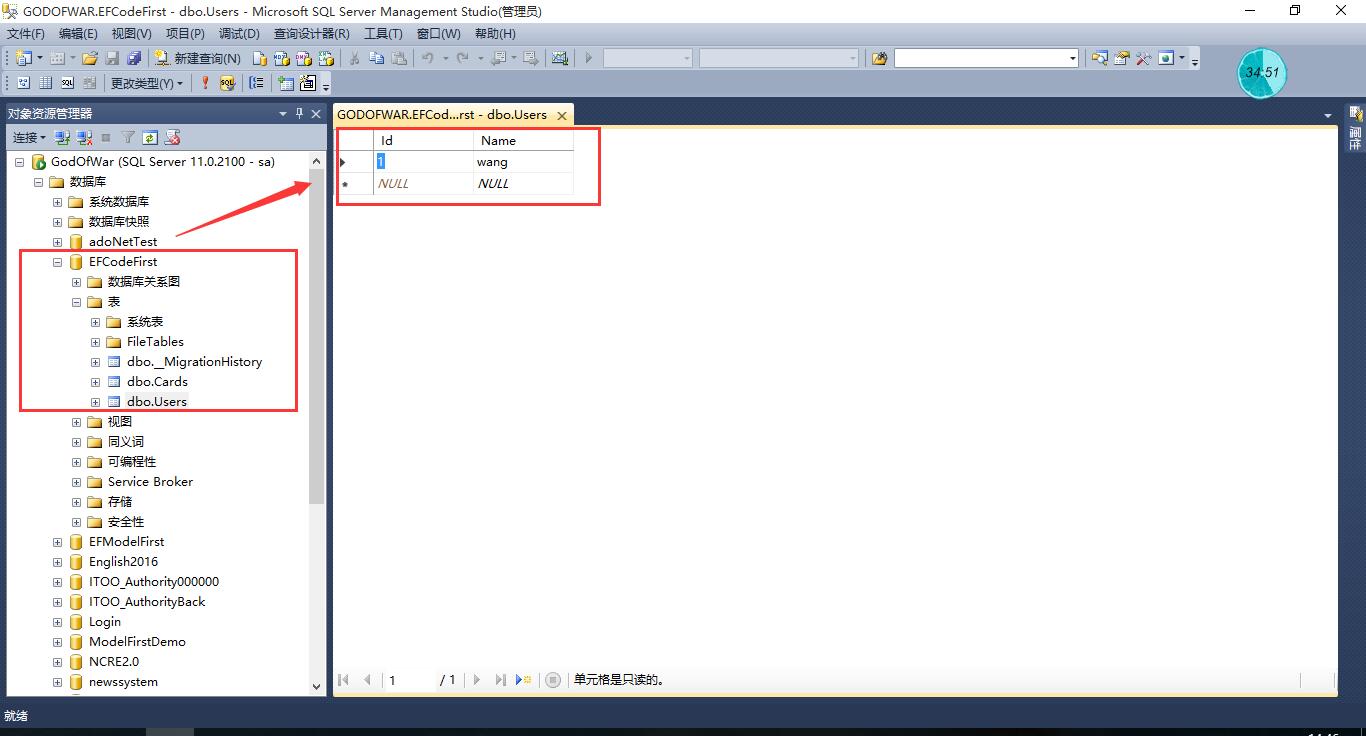Select the NCRE2.0 database in tree
Screen dimensions: 1366x736
[x=114, y=662]
